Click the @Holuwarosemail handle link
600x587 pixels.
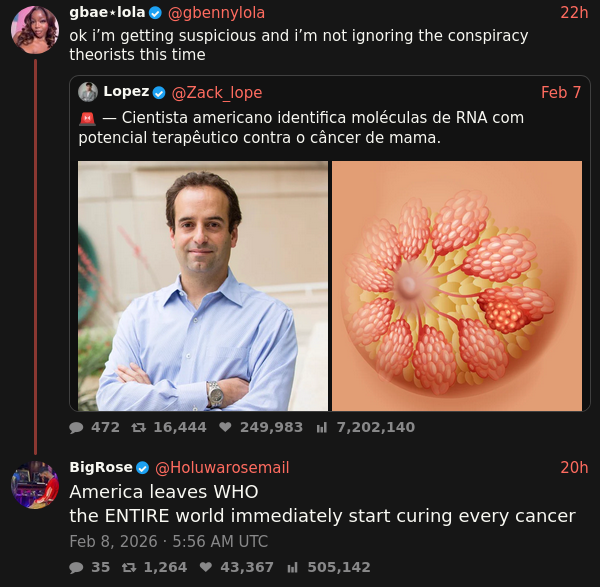coord(221,467)
